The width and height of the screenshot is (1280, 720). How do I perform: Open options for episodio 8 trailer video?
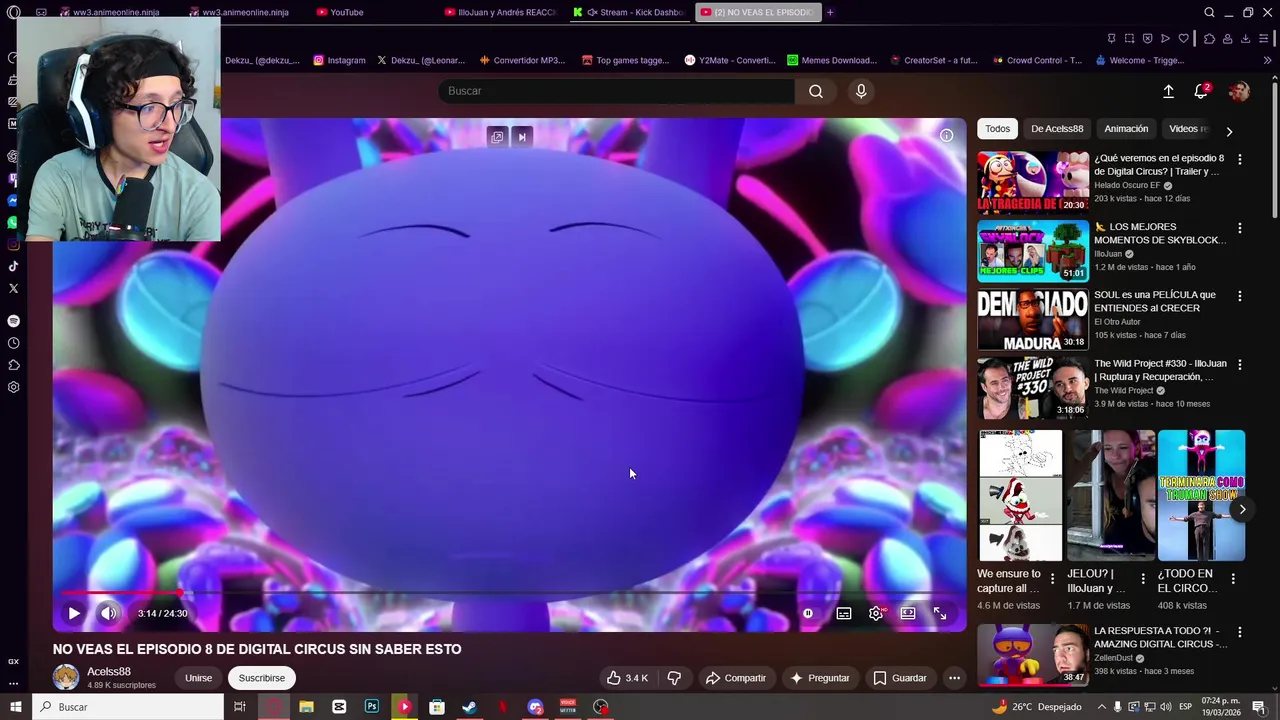[1240, 160]
